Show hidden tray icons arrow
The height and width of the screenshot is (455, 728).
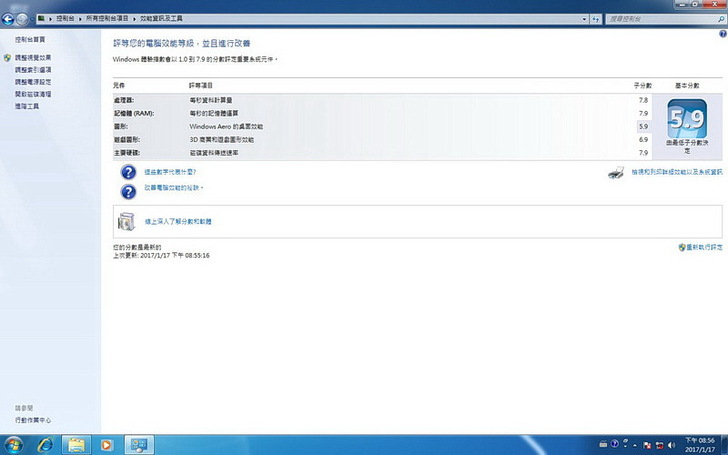[x=635, y=445]
